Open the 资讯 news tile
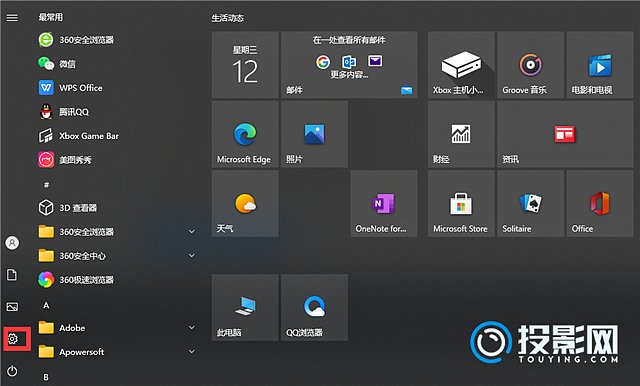640x386 pixels. point(565,134)
